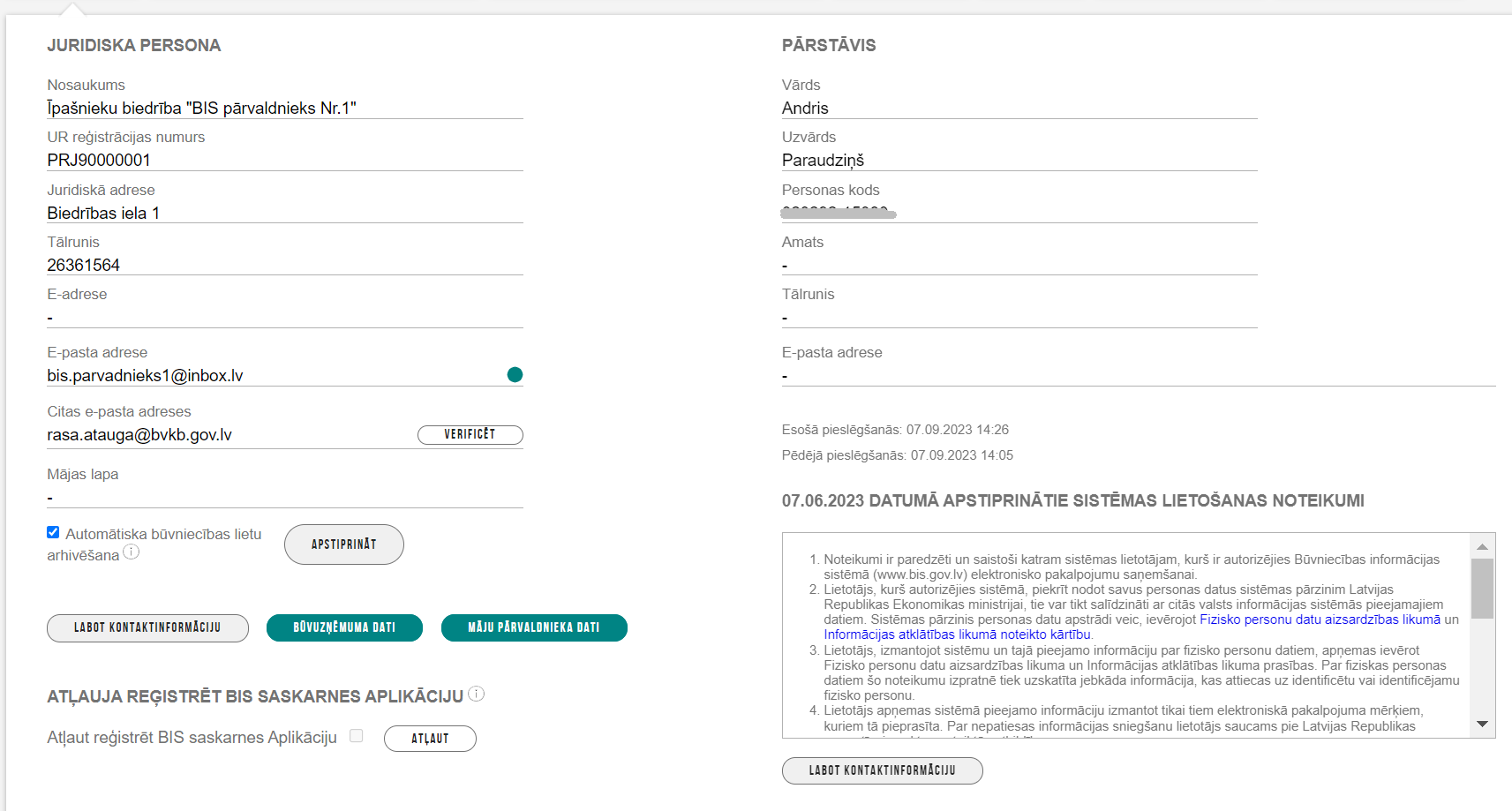The image size is (1512, 811).
Task: Click Esošā pieslēgšanās timestamp line
Action: pyautogui.click(x=895, y=430)
